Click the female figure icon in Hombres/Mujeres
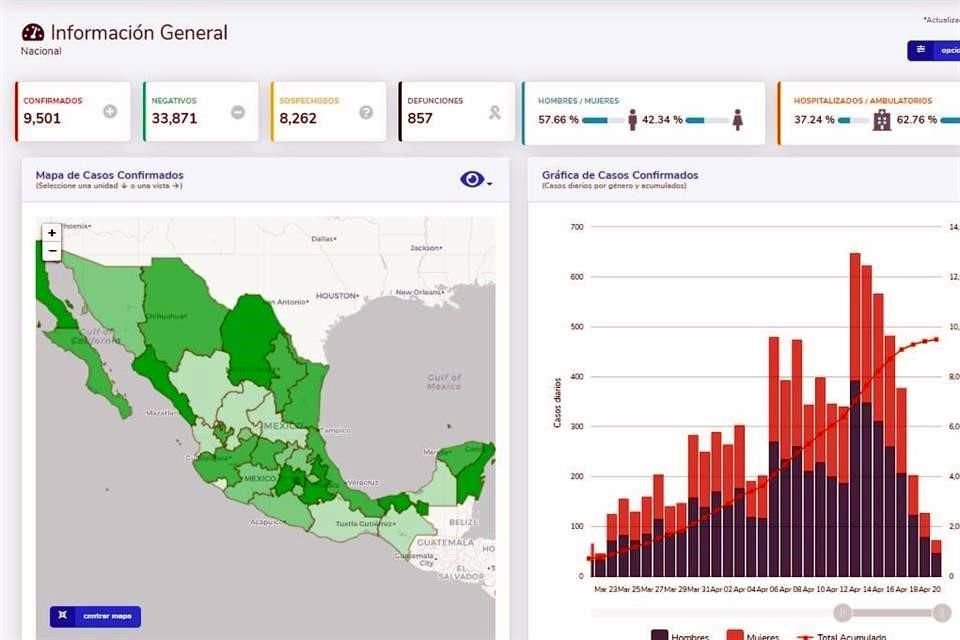The image size is (960, 640). click(738, 120)
